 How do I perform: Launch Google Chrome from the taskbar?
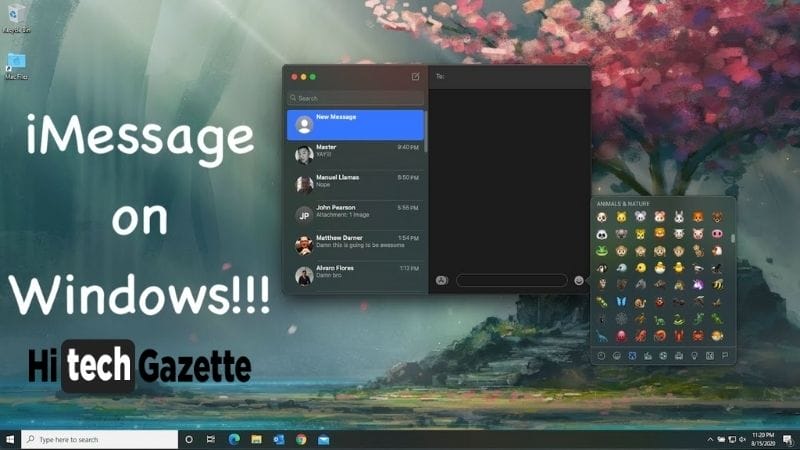[301, 439]
